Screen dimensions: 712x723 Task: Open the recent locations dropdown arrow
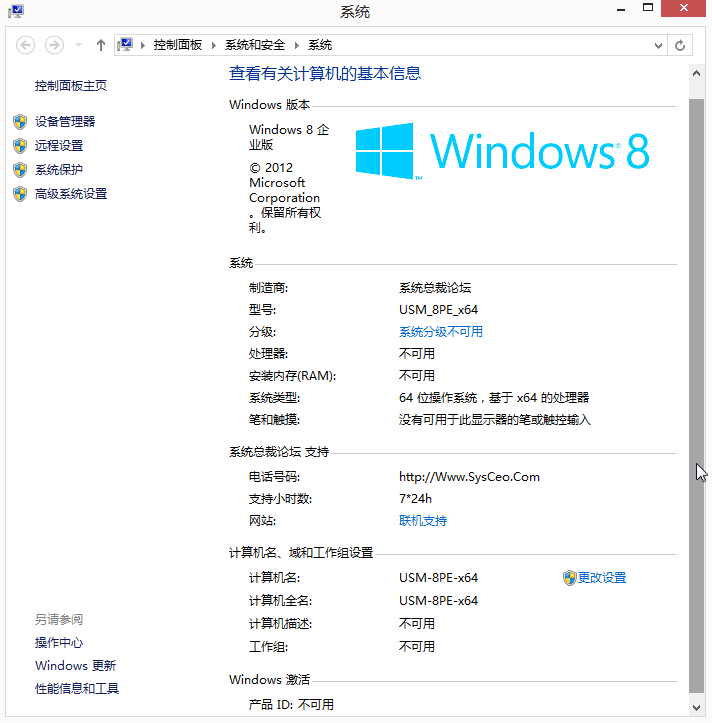click(x=78, y=45)
